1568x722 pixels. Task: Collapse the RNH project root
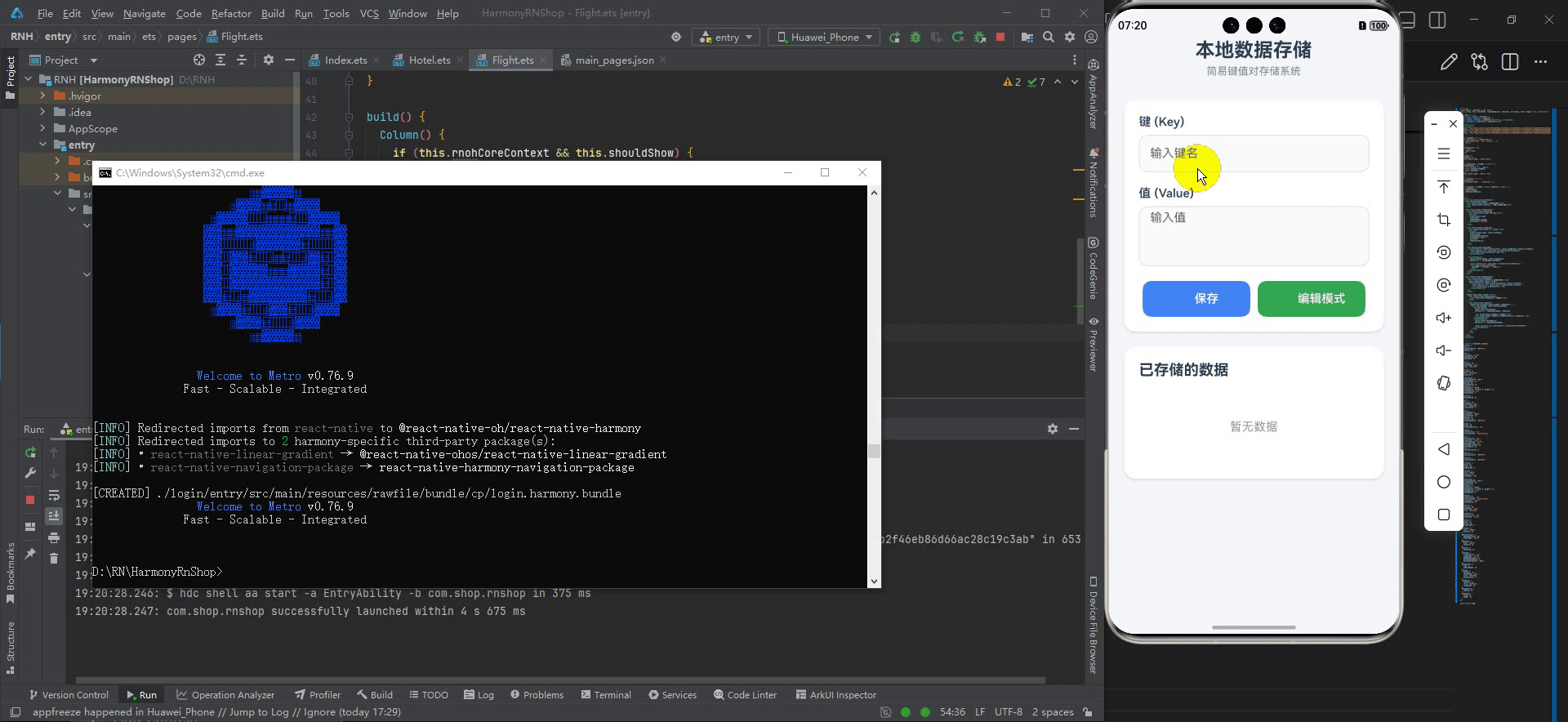tap(29, 79)
